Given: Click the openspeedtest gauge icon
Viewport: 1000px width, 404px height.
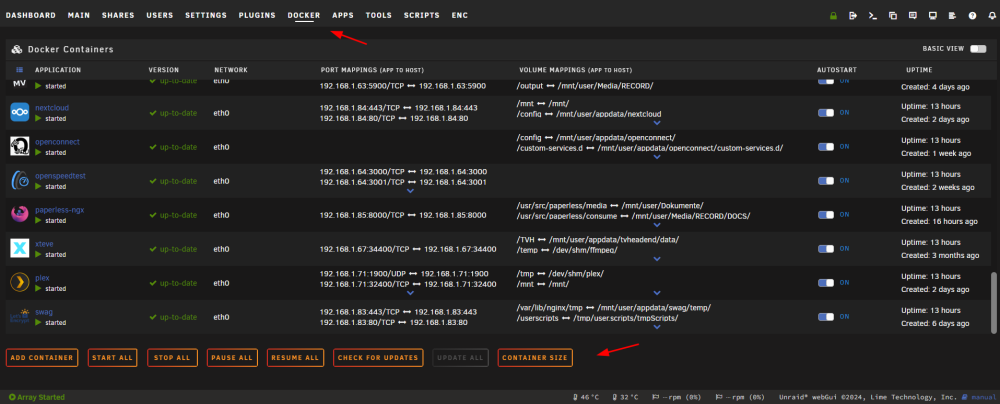Looking at the screenshot, I should pyautogui.click(x=20, y=181).
